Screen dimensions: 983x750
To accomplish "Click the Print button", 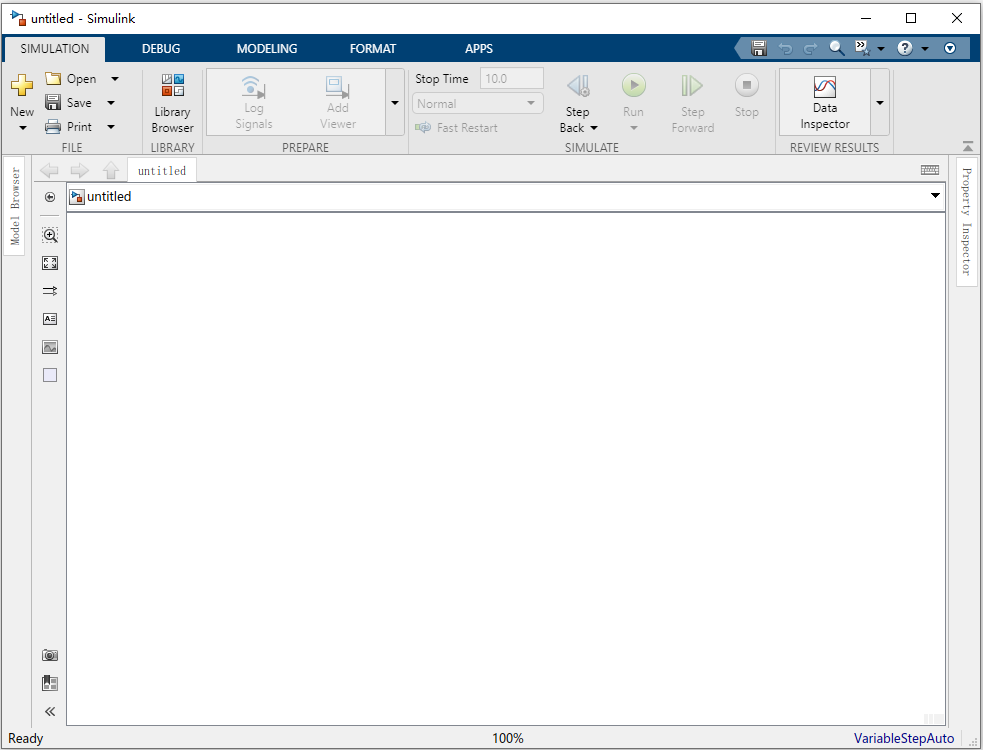I will (68, 126).
